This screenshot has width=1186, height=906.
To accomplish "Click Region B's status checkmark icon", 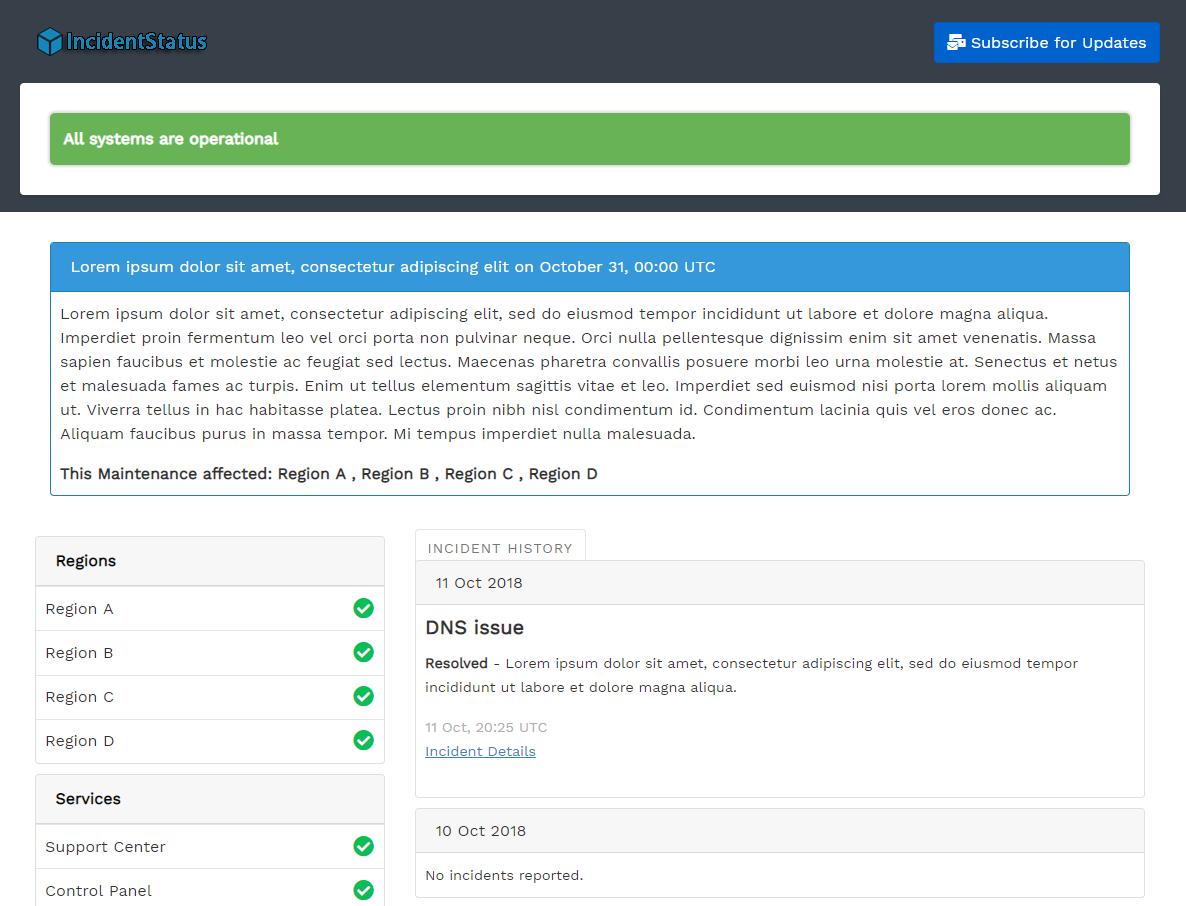I will [363, 652].
